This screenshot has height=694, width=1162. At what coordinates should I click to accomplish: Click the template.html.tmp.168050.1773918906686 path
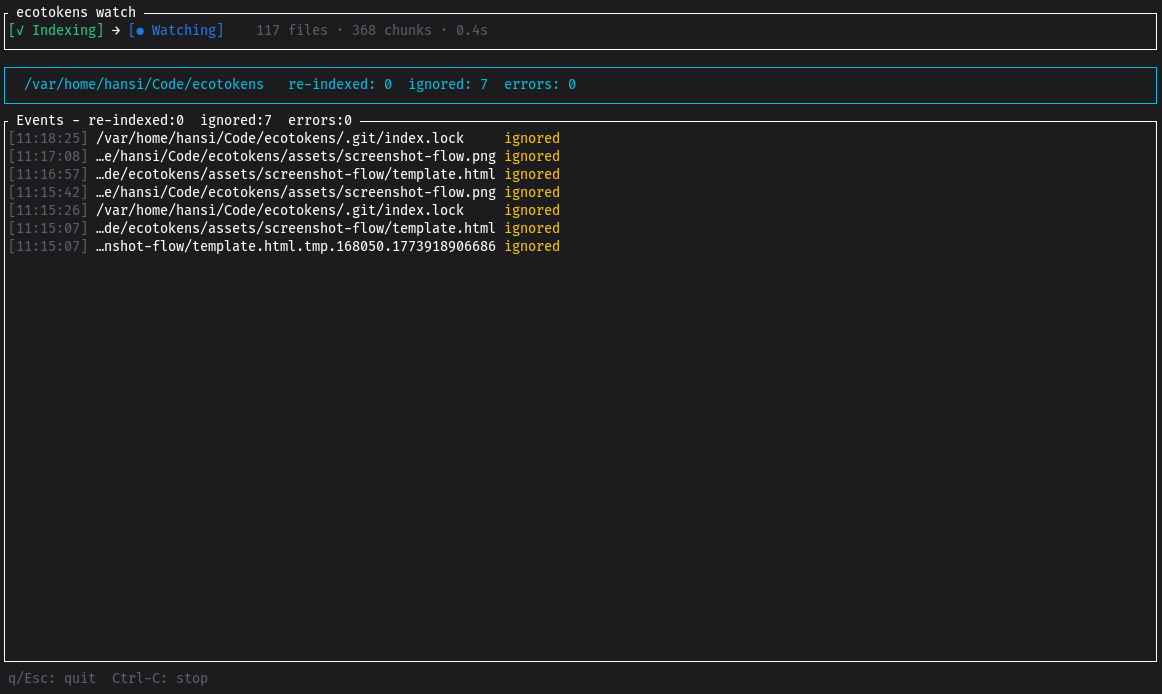[x=296, y=246]
